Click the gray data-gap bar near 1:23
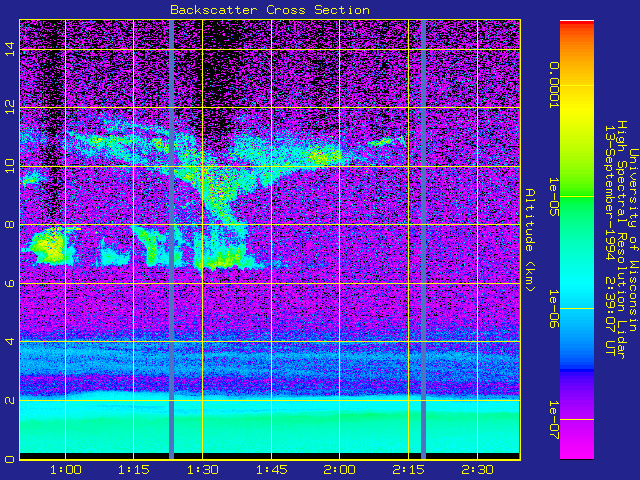The image size is (640, 480). coord(171,240)
